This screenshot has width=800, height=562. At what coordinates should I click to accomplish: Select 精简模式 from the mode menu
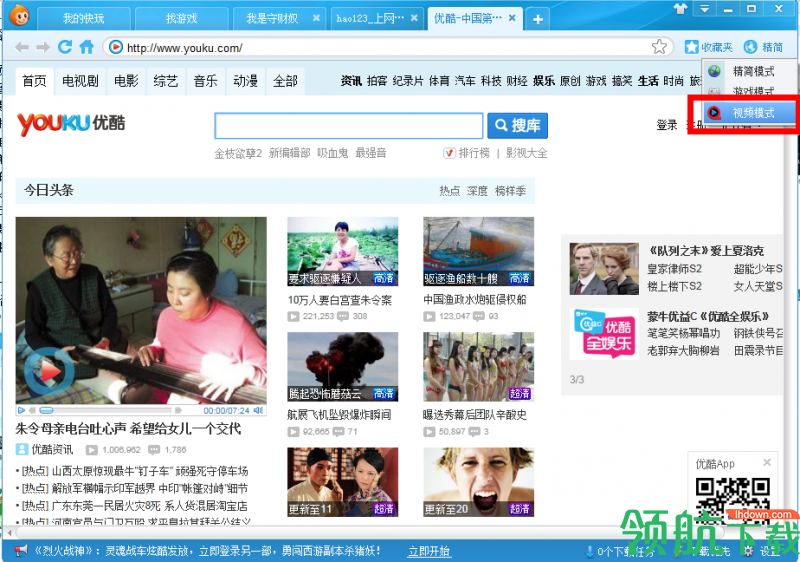pos(749,71)
